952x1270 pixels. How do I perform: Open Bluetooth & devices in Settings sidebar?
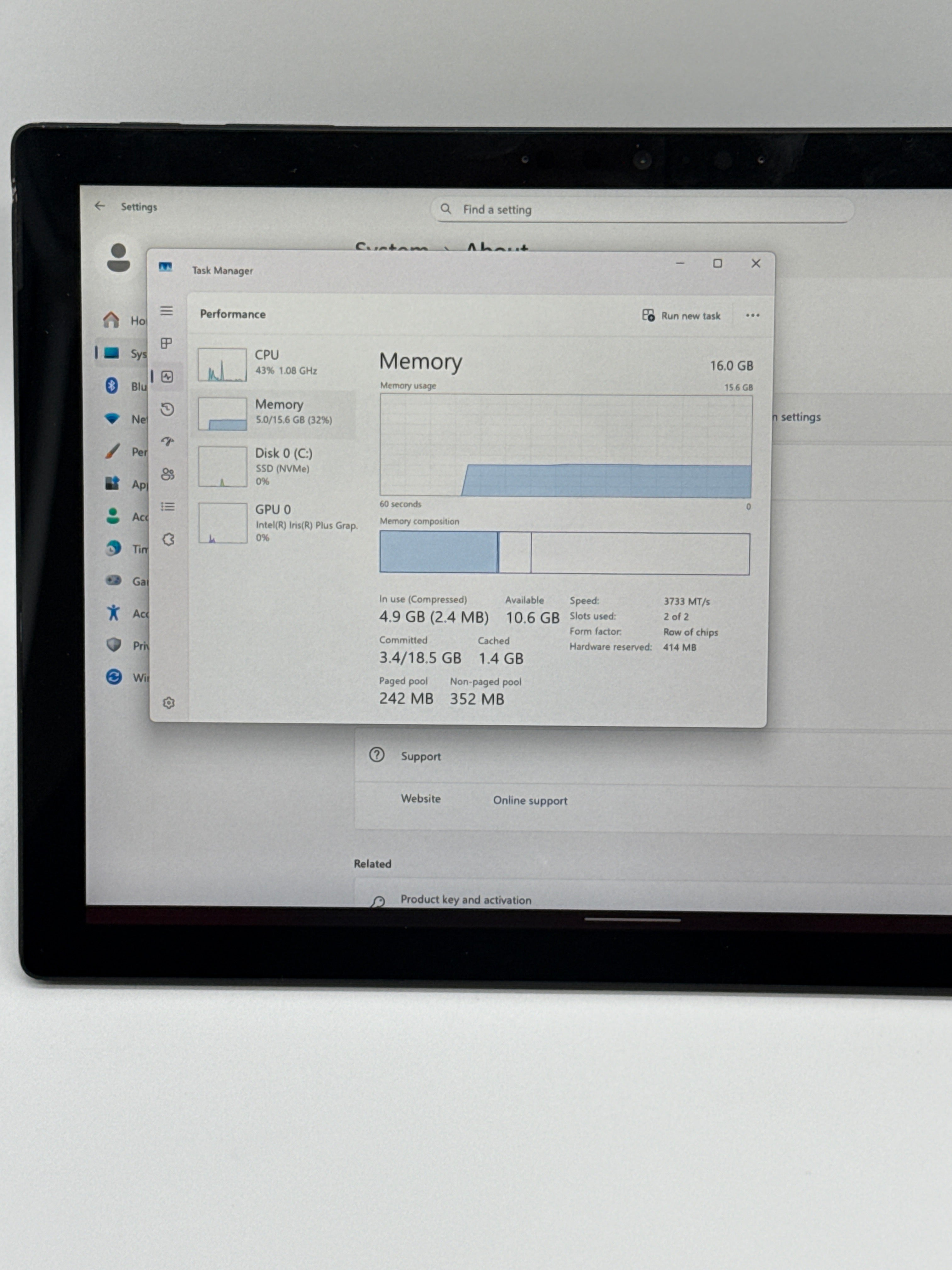coord(125,386)
